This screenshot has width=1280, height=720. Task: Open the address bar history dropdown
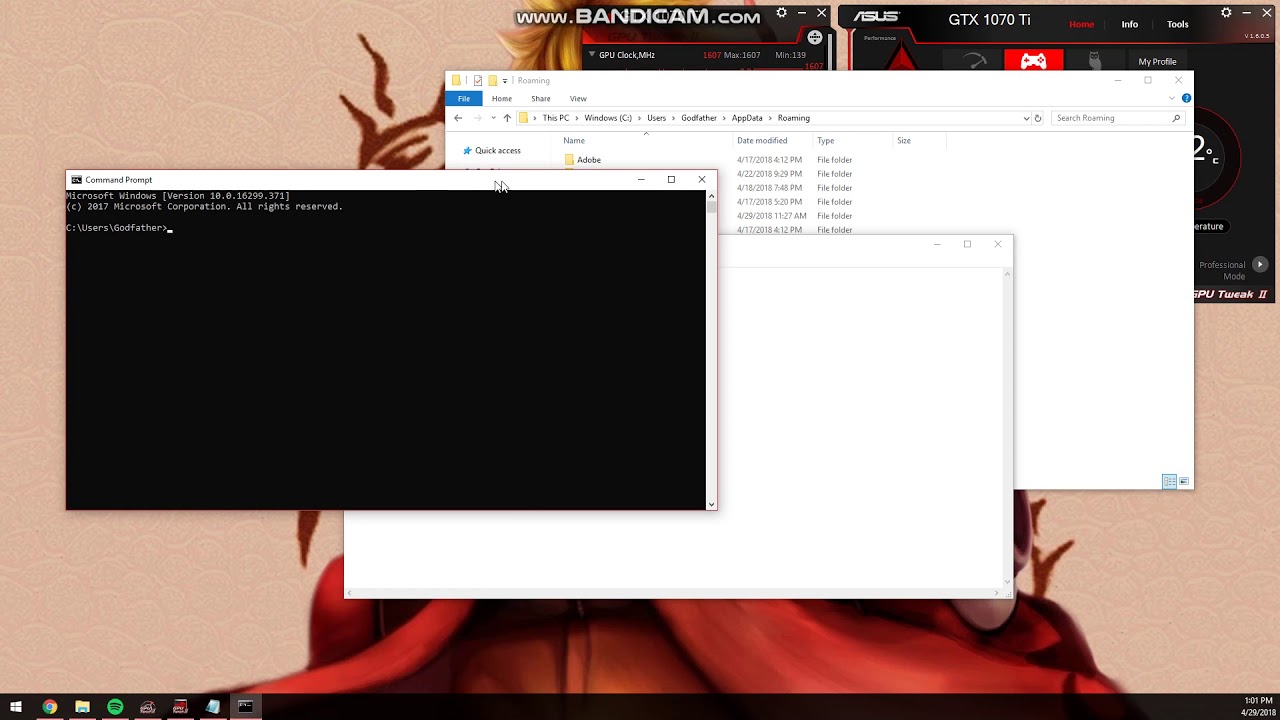tap(1026, 118)
